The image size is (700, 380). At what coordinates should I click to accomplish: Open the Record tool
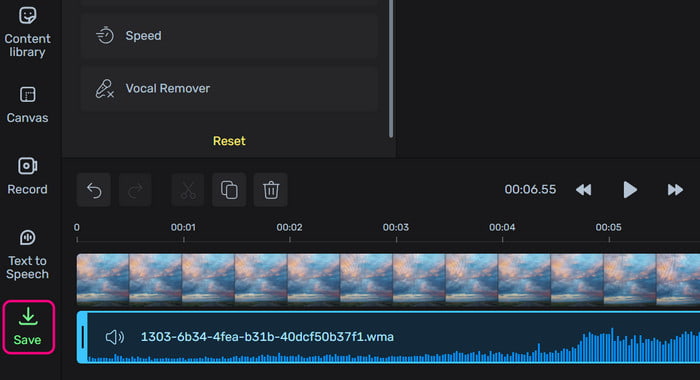[27, 176]
